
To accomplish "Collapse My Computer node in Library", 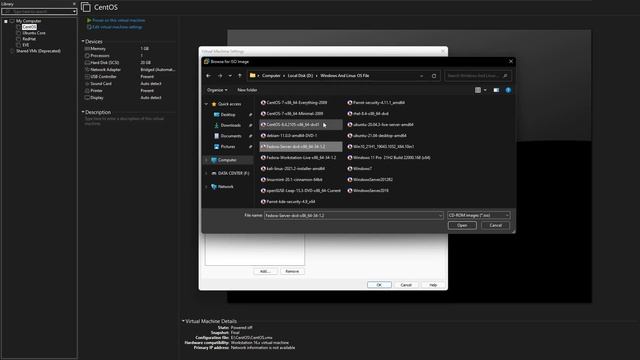I will tap(6, 21).
